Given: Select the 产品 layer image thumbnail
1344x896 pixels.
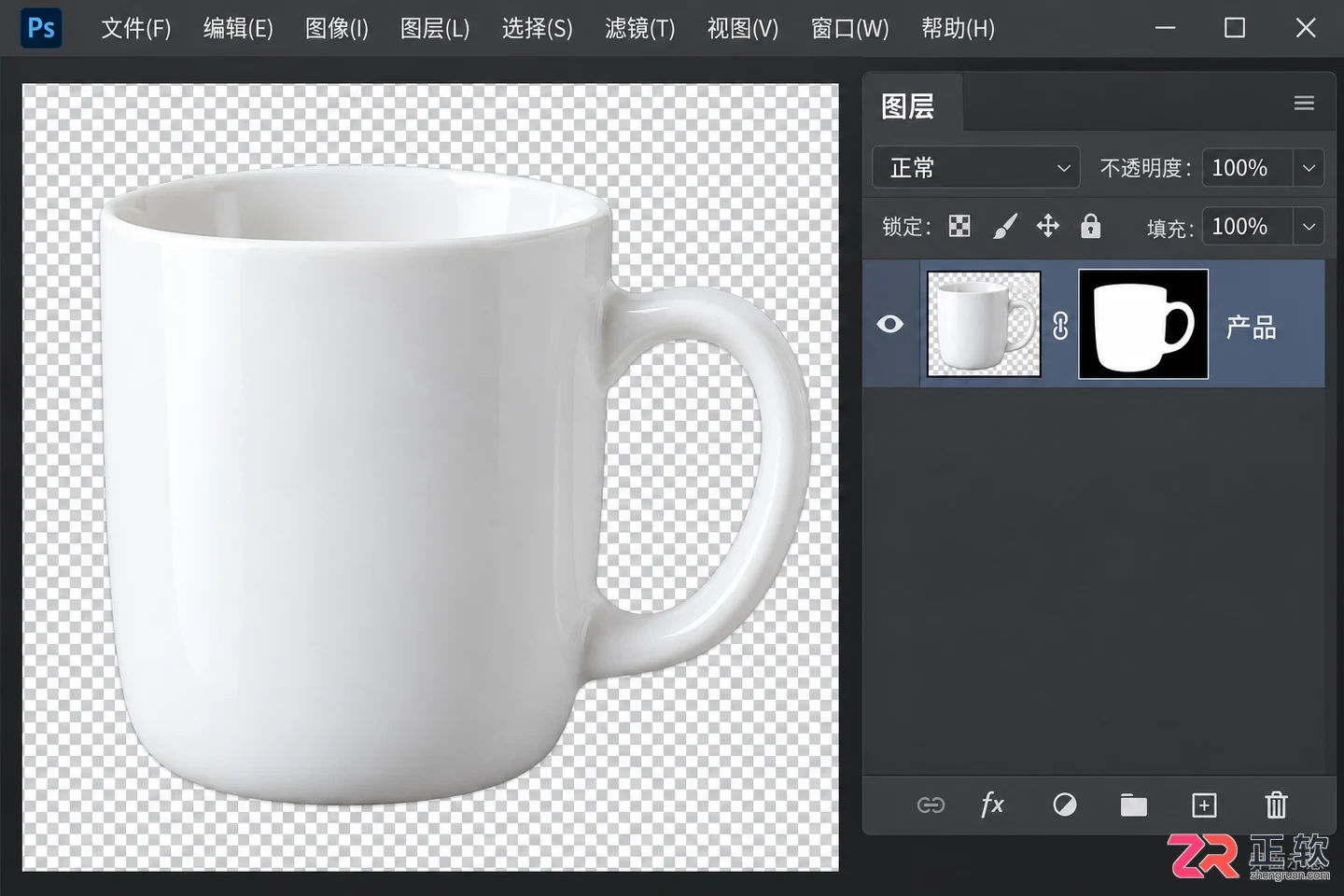Looking at the screenshot, I should point(984,324).
